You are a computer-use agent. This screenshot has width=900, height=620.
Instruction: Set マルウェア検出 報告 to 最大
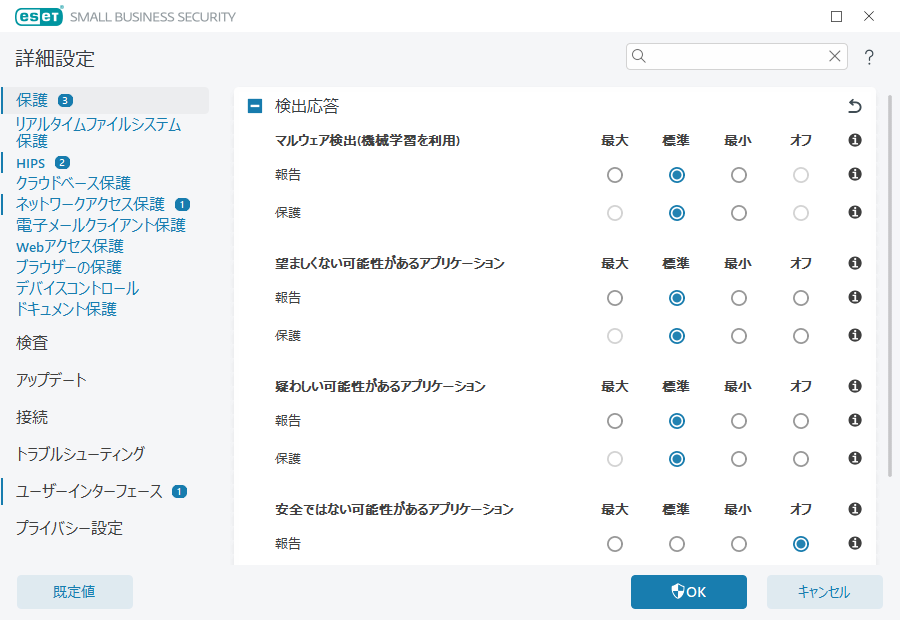point(615,175)
